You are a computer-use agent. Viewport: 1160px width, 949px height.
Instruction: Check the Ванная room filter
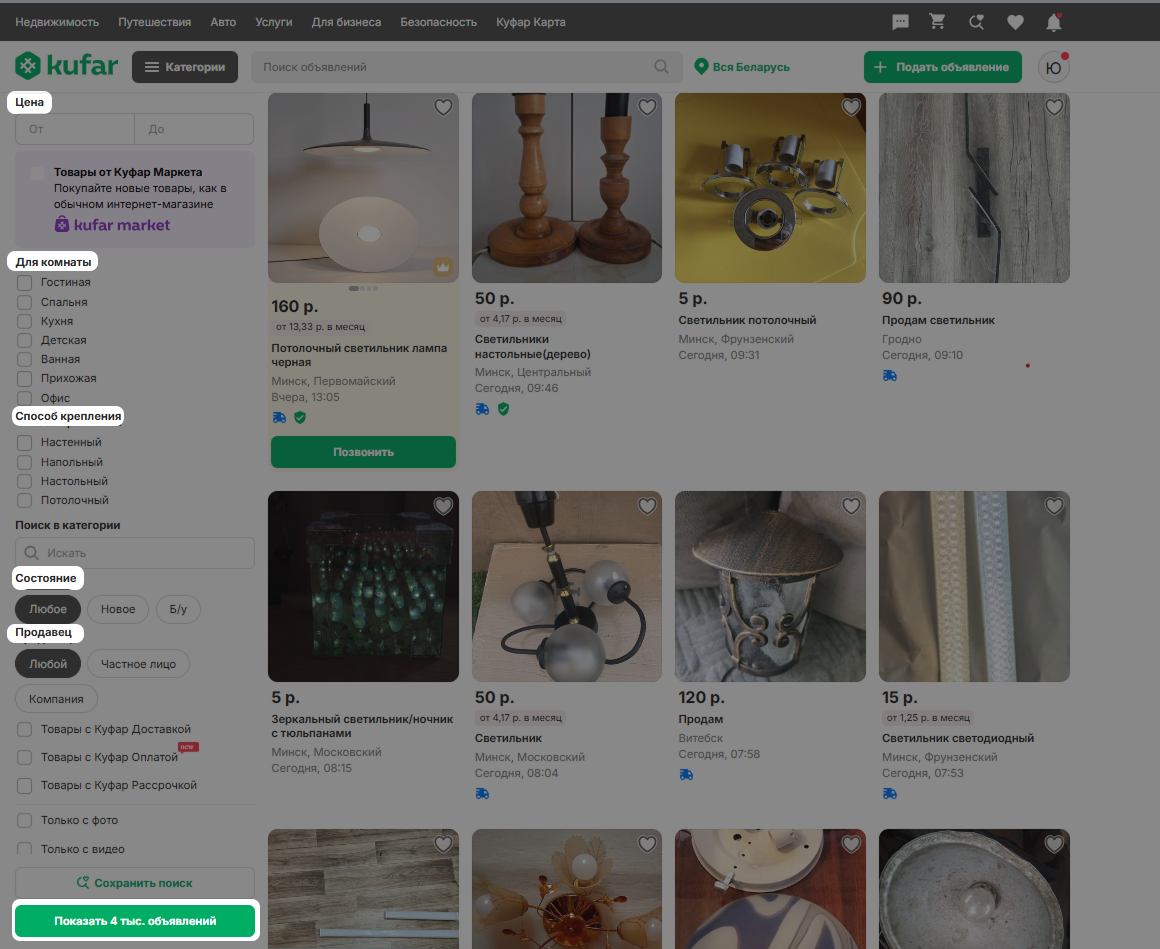[x=24, y=359]
